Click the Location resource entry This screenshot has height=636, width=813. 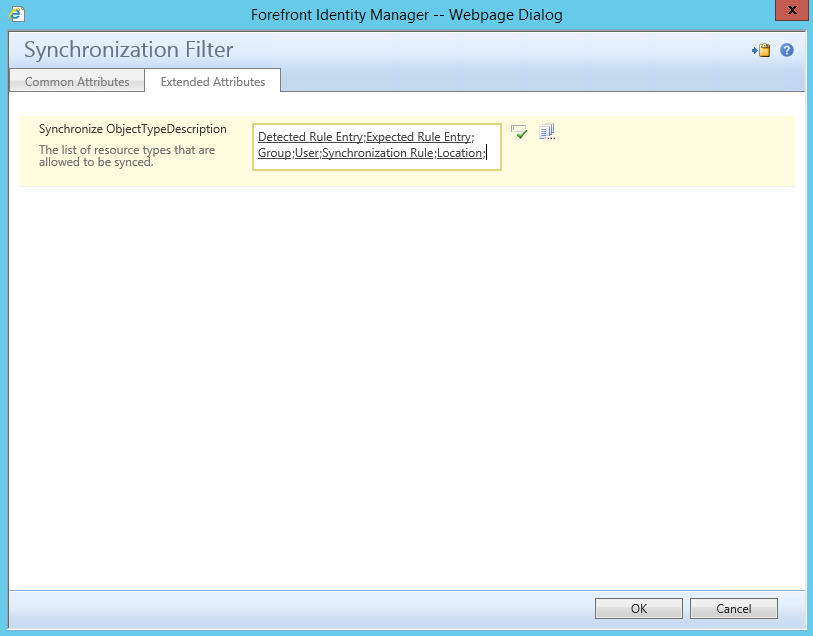(459, 153)
